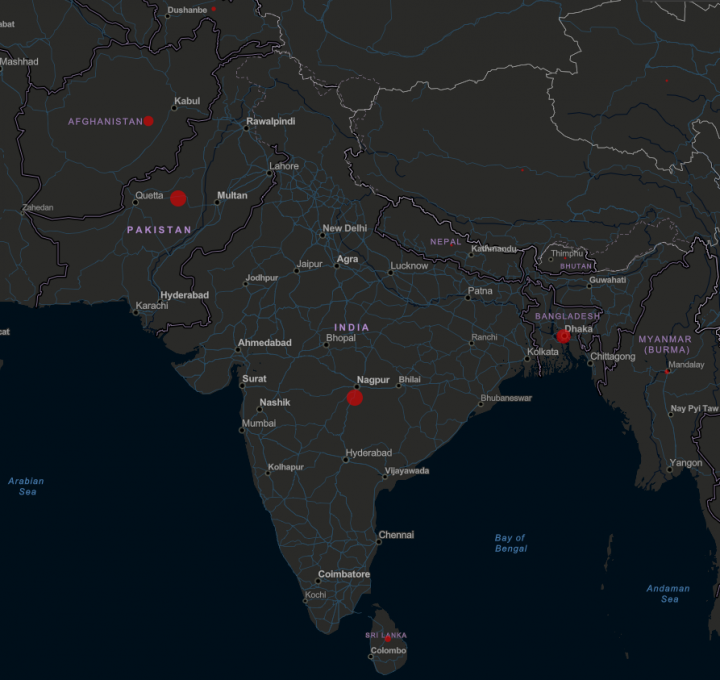Click the red circle marker below Nagpur

(355, 398)
